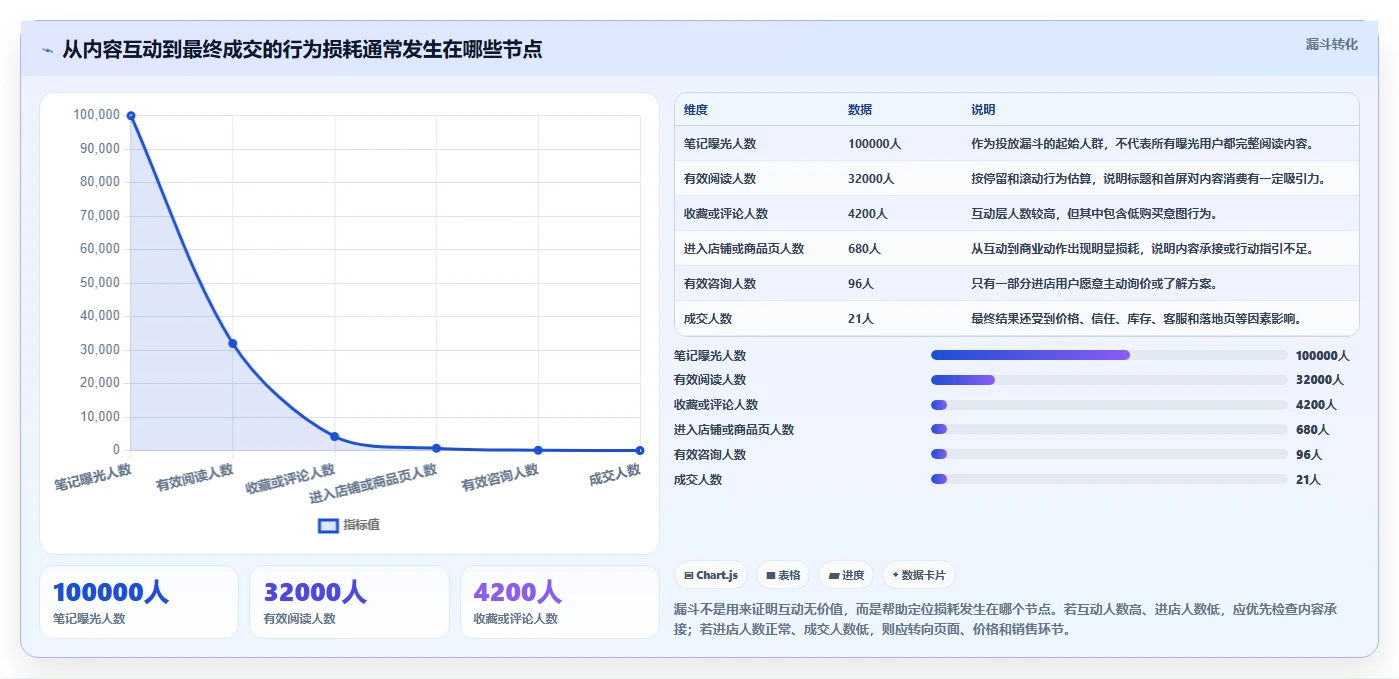The width and height of the screenshot is (1399, 679).
Task: Open the 32000人 有效阅读人数 data card
Action: point(349,602)
